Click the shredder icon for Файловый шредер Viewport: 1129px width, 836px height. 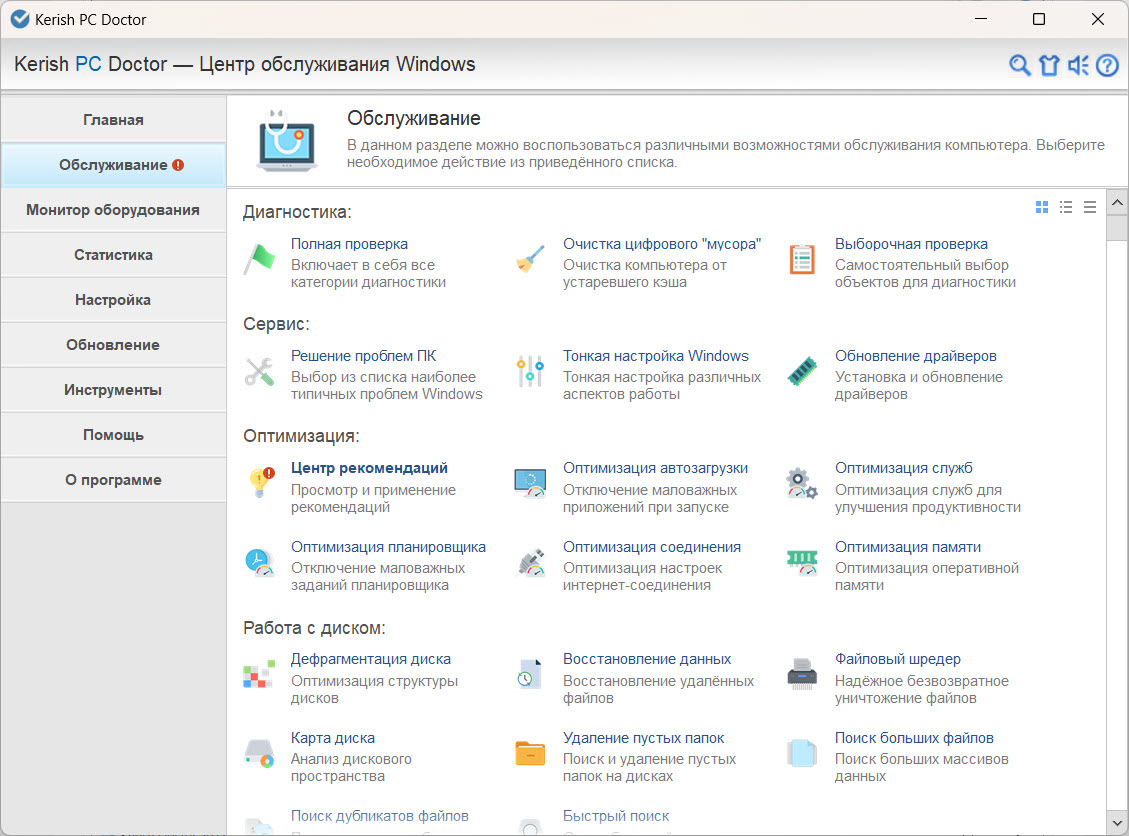(x=802, y=674)
